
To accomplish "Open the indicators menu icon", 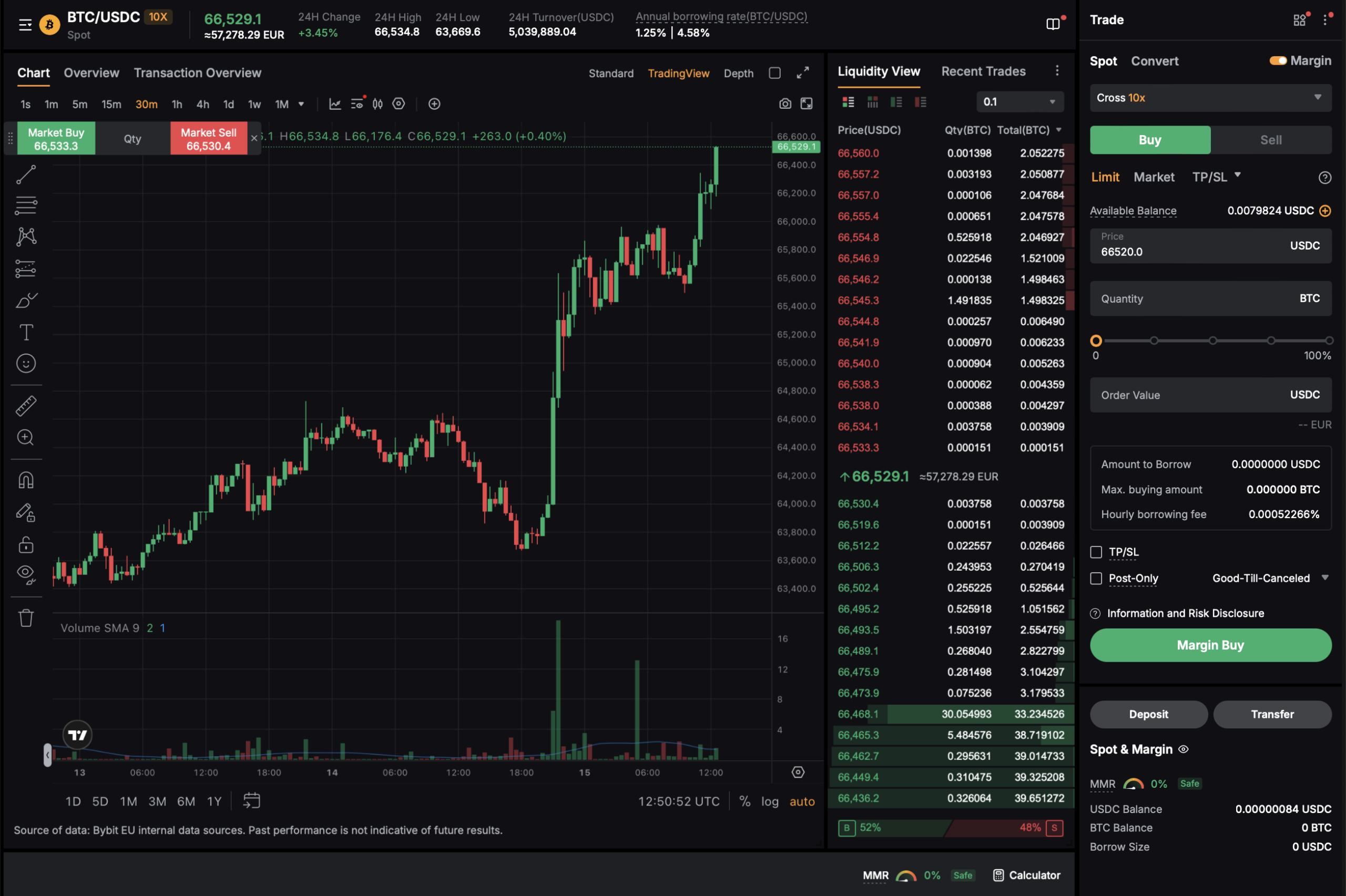I will 357,104.
